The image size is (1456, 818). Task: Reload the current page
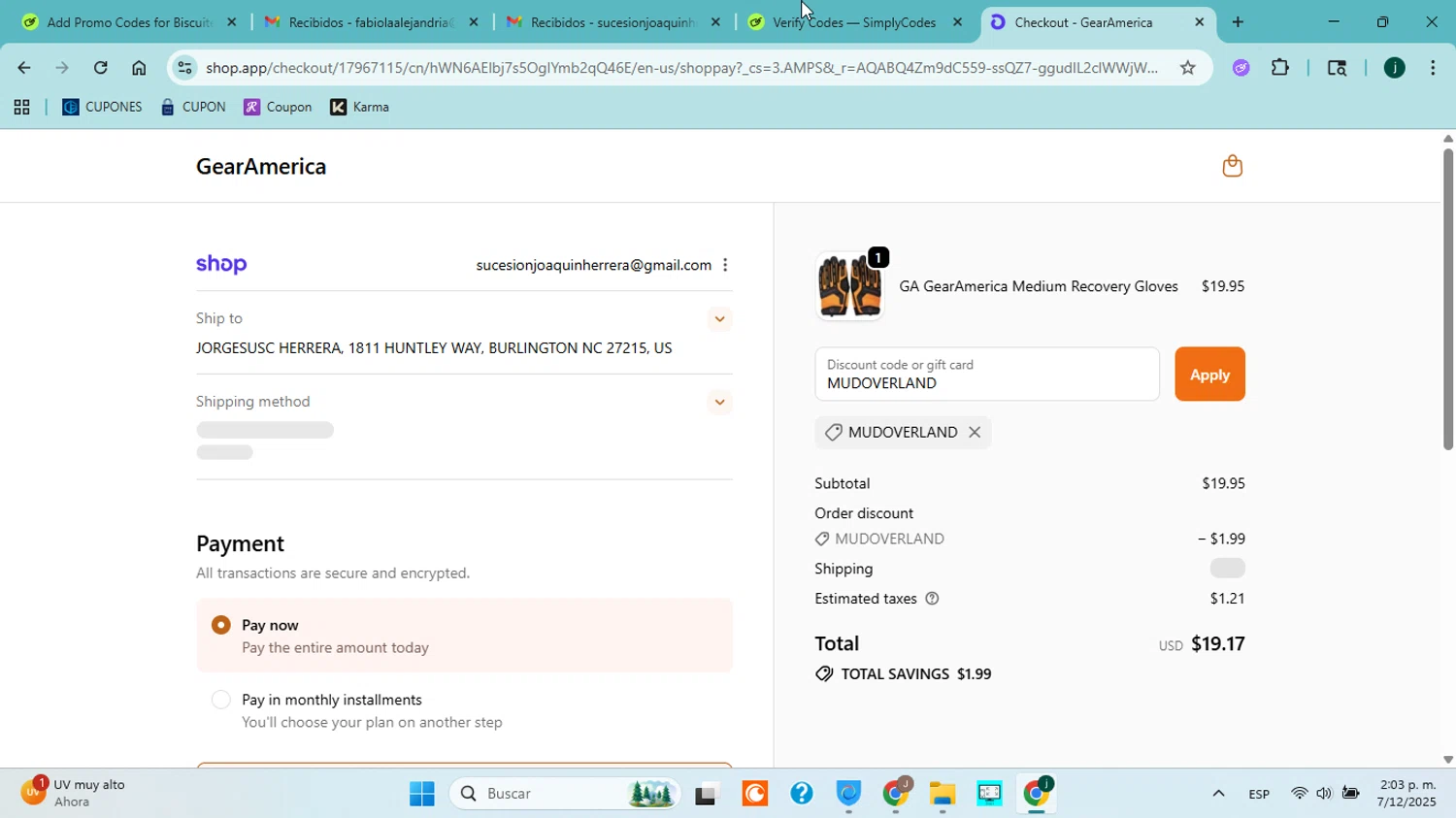[x=100, y=68]
